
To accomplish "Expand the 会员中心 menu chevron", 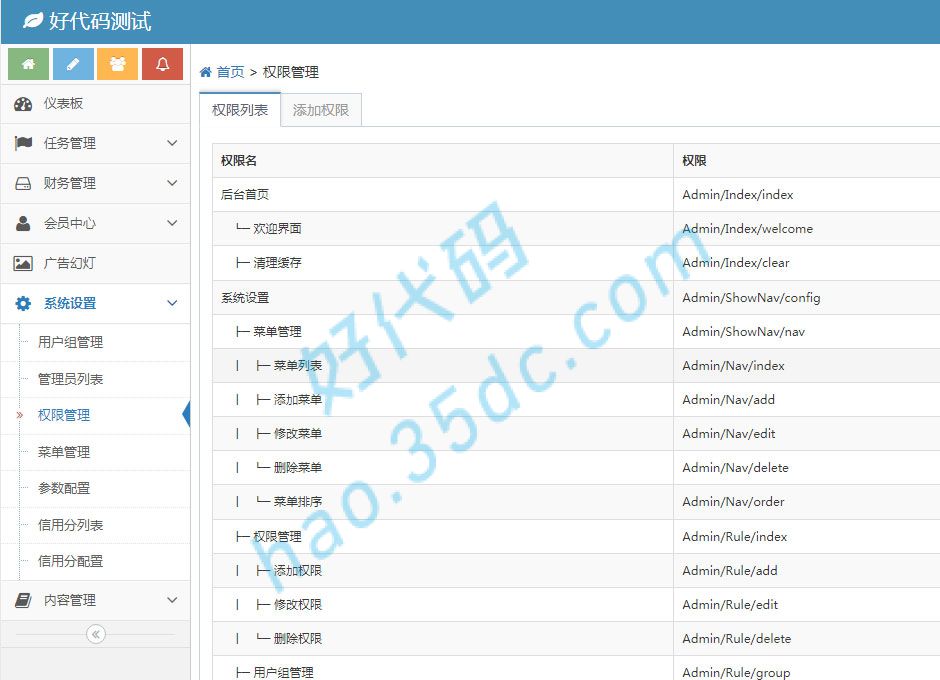I will point(172,223).
